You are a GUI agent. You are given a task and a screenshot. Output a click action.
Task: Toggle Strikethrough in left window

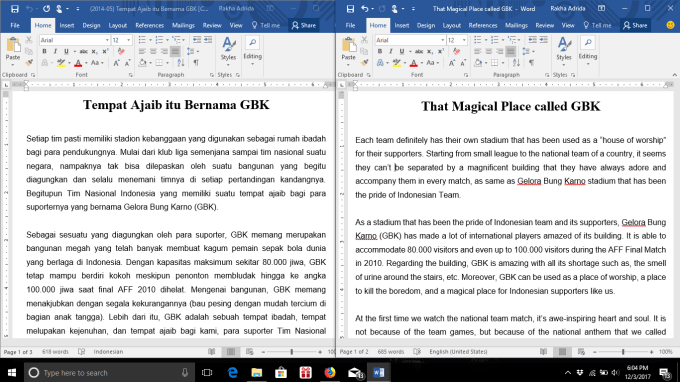click(83, 52)
